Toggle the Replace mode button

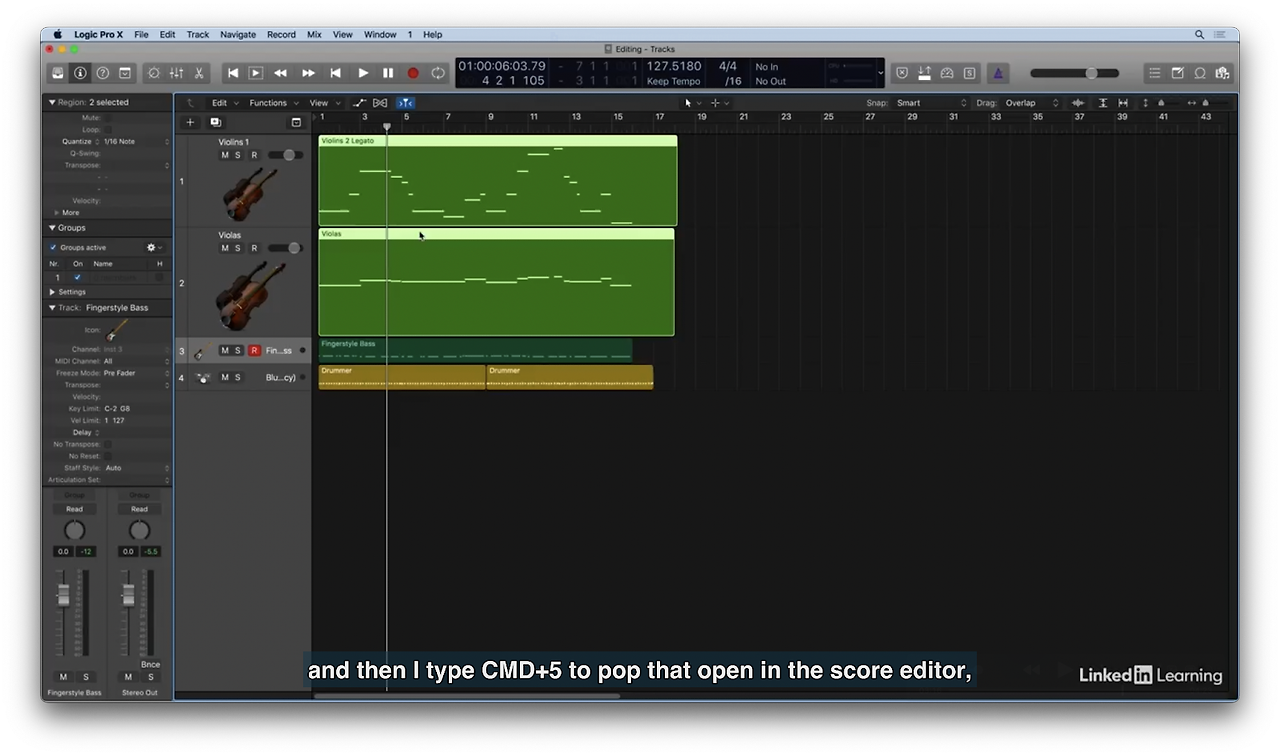pos(902,73)
